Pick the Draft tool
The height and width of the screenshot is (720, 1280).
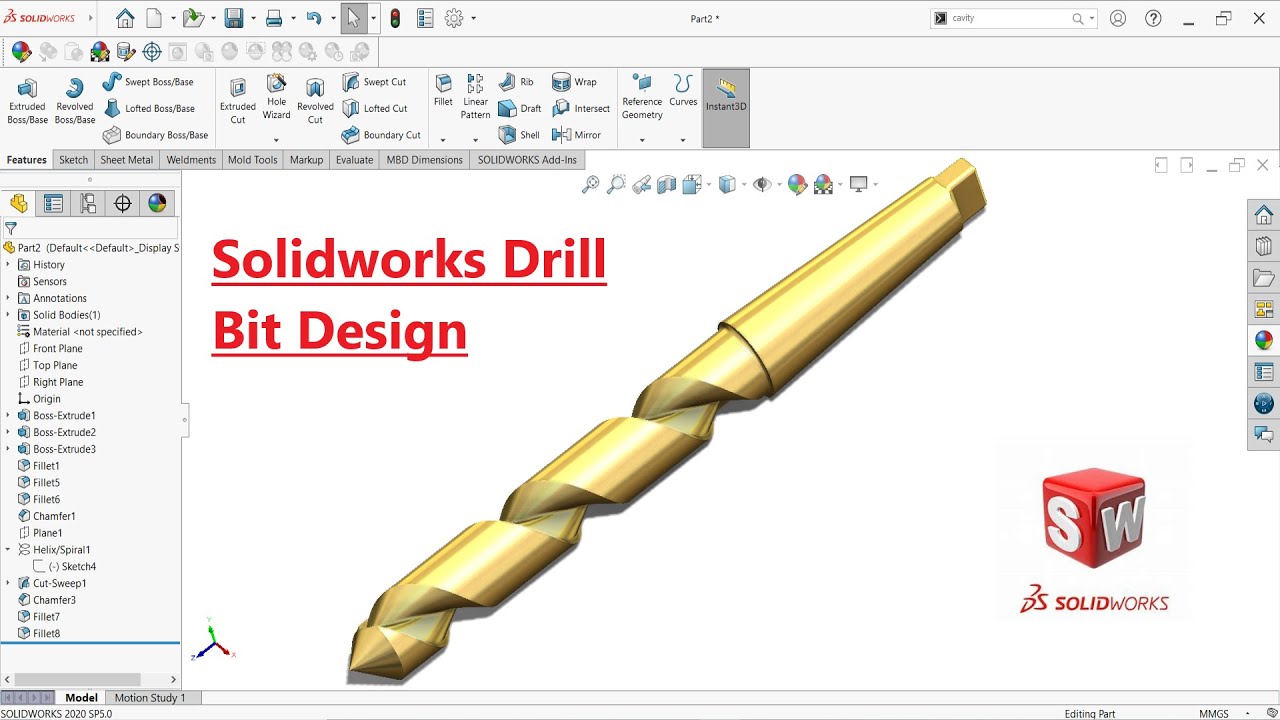pos(520,108)
